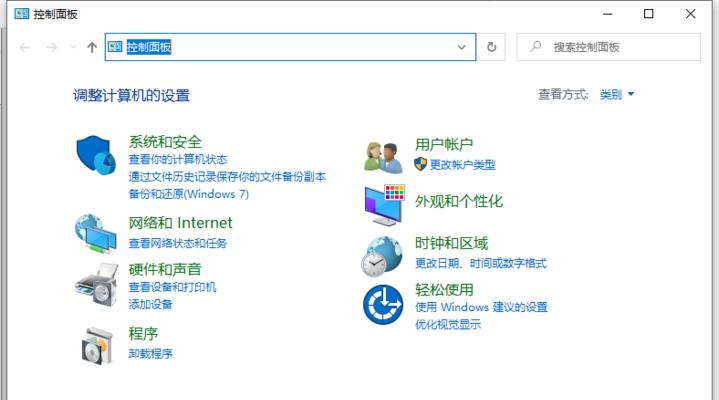The width and height of the screenshot is (719, 400).
Task: Open the 外观和个性化 monitor icon
Action: click(x=385, y=205)
